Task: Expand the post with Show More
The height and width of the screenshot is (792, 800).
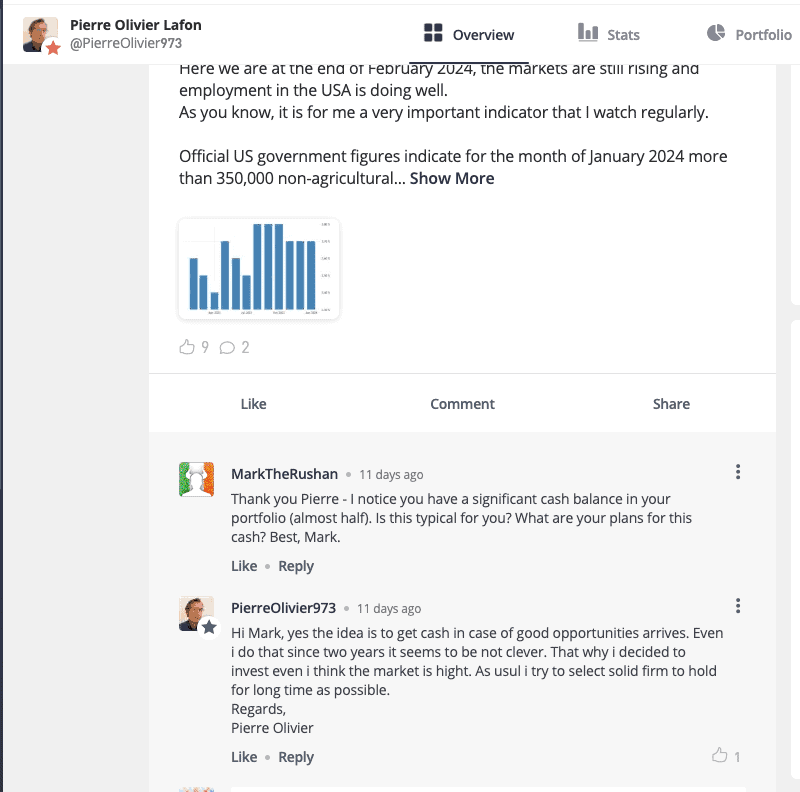Action: 452,179
